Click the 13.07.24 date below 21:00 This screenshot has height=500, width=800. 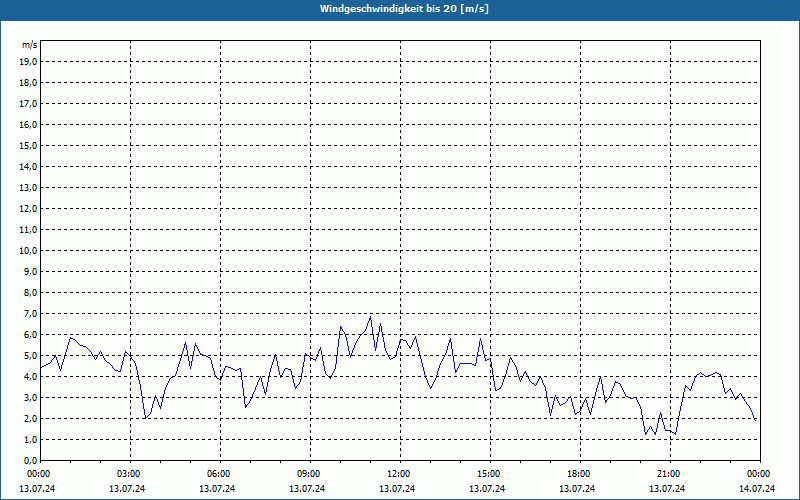tap(667, 488)
